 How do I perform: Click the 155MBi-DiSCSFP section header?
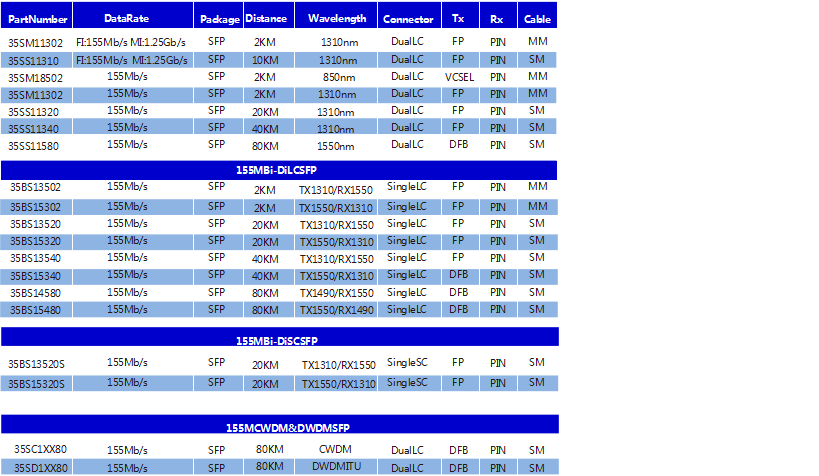click(x=279, y=337)
